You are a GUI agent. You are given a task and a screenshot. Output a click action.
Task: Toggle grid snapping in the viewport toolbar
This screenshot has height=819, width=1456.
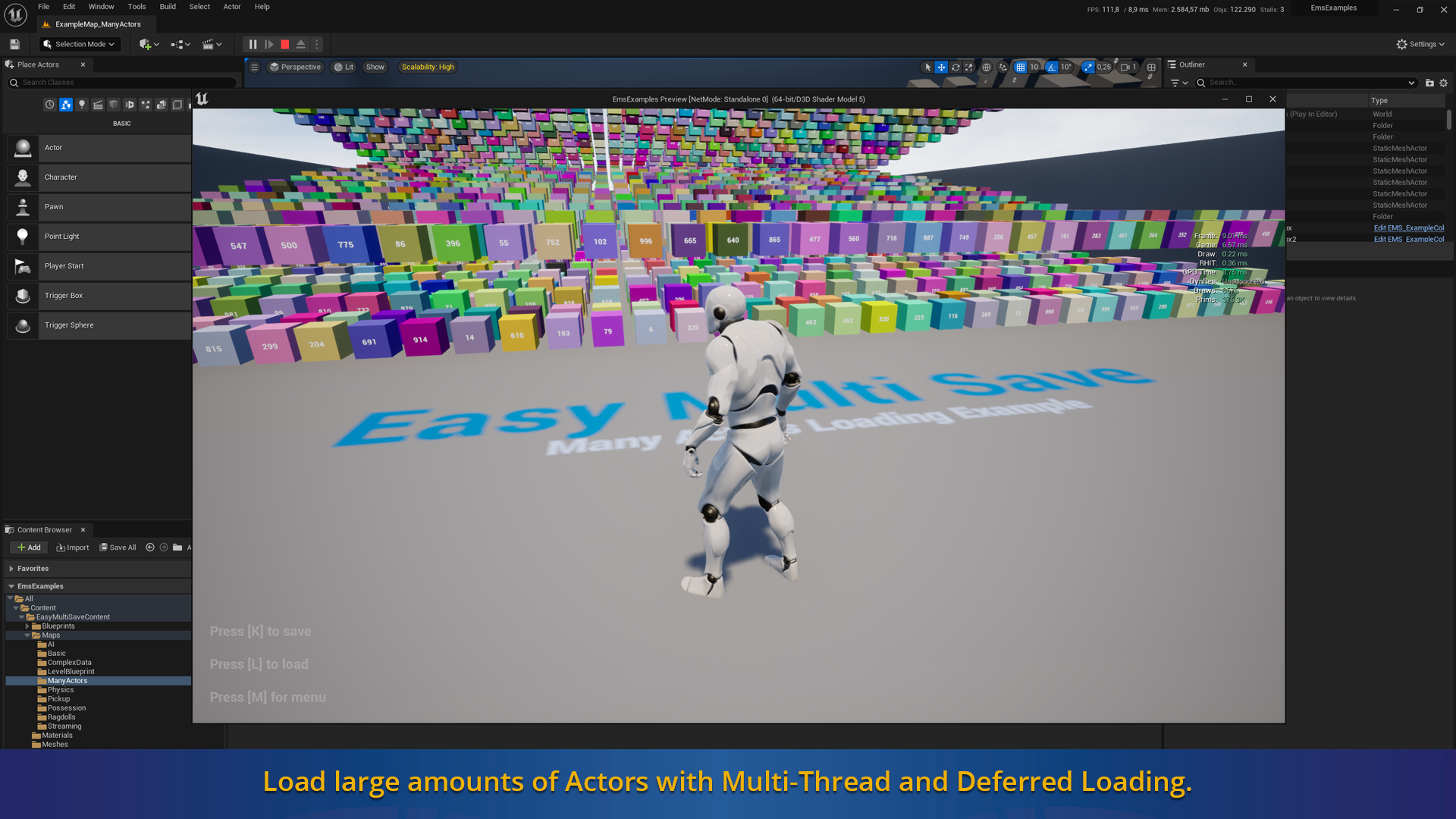pyautogui.click(x=1021, y=67)
